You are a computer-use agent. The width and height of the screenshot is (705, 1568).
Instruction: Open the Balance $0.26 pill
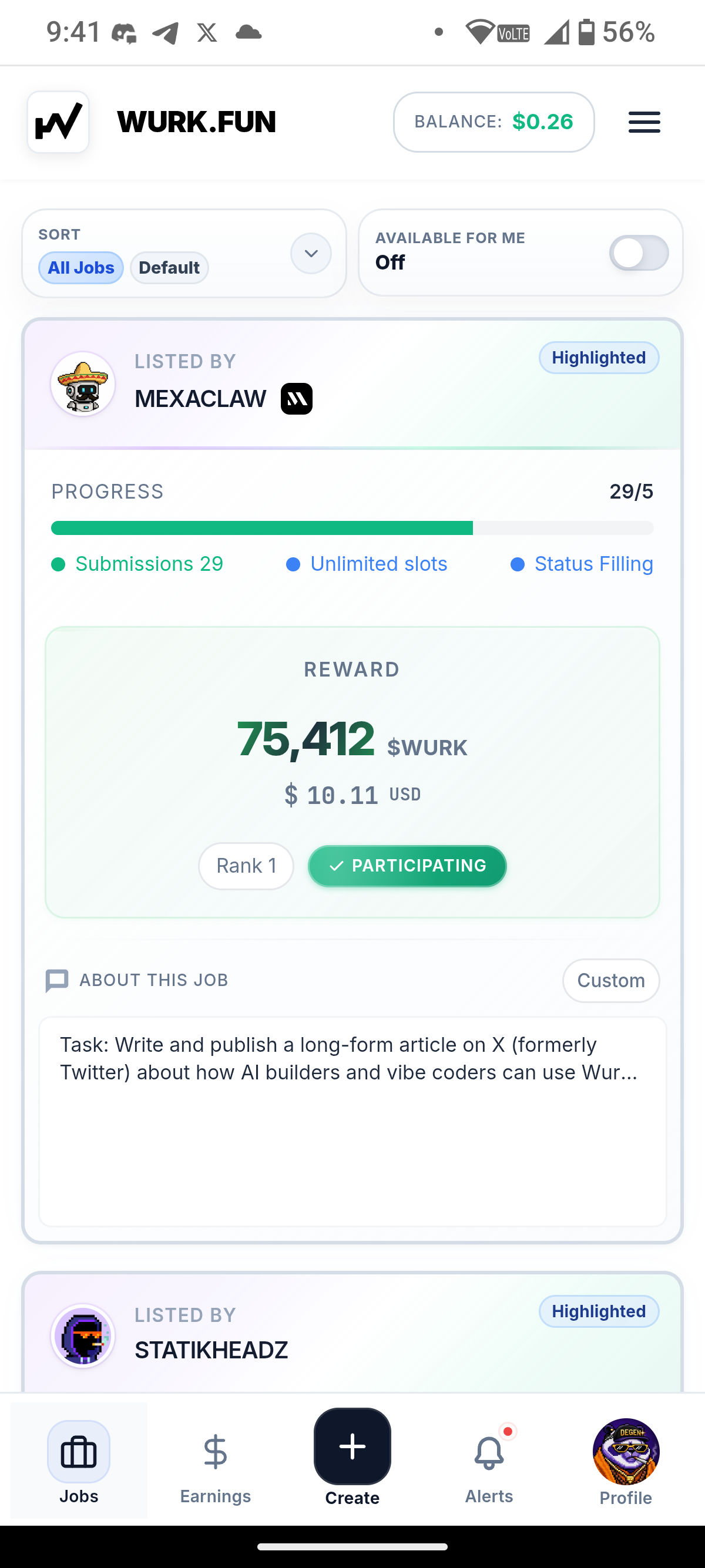click(x=493, y=122)
